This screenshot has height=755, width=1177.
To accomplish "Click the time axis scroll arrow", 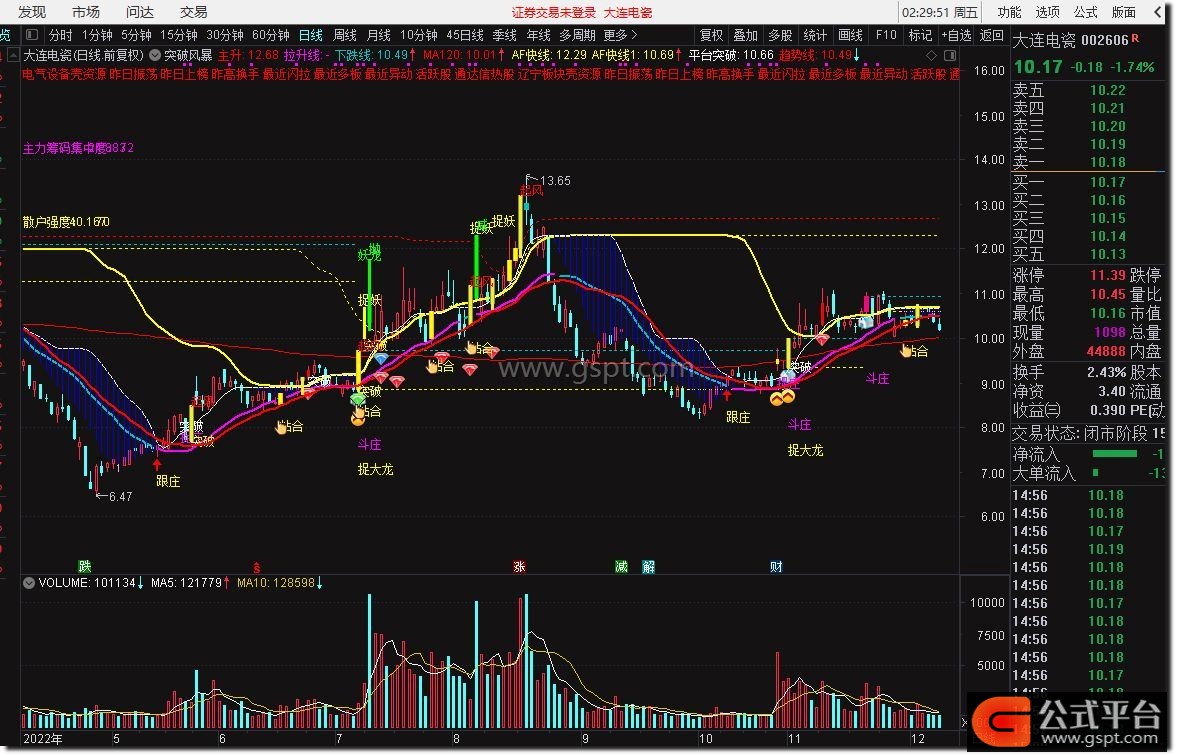I will [965, 723].
